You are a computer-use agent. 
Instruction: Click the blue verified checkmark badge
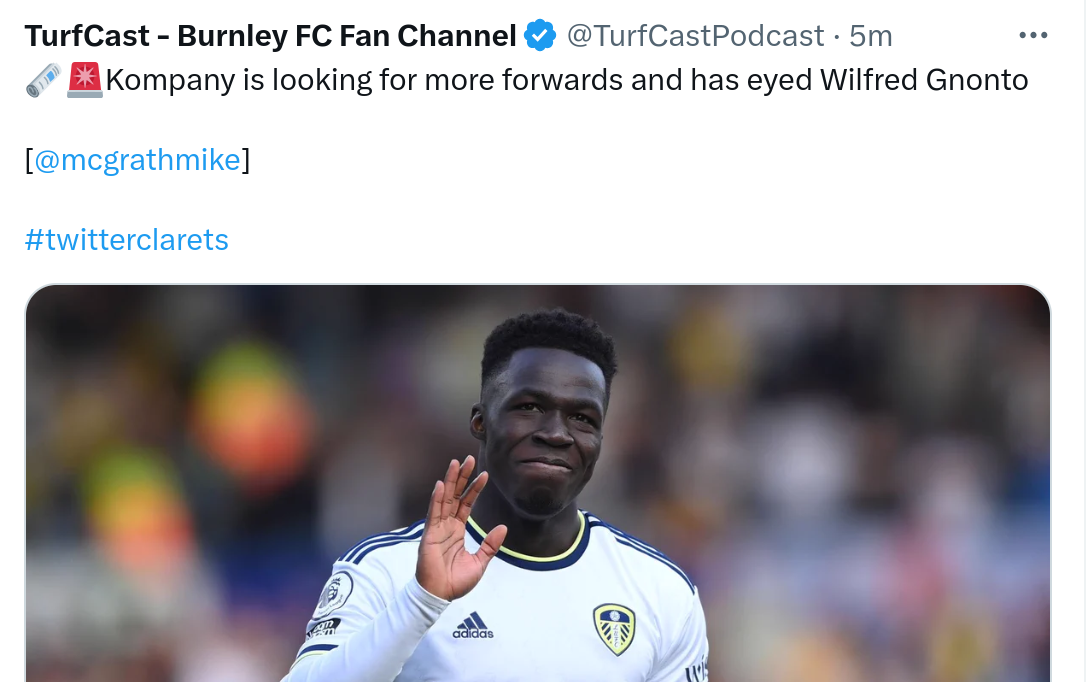540,35
